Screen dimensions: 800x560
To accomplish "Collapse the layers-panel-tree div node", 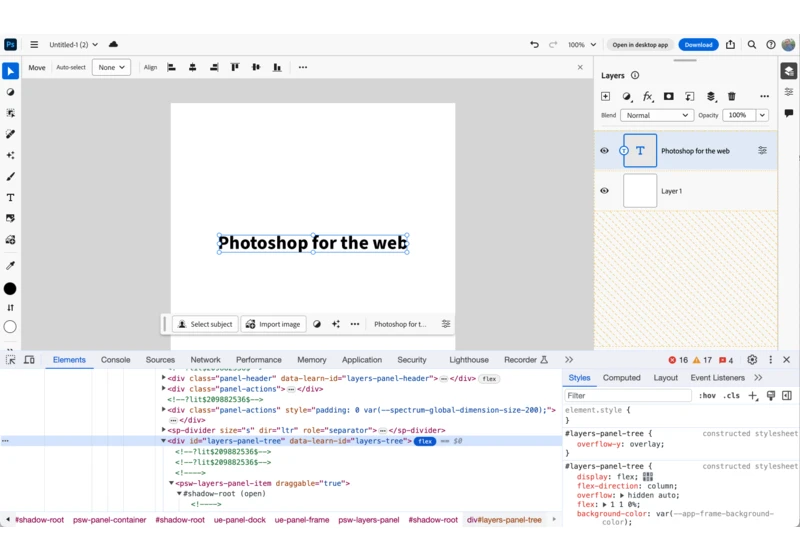I will (x=163, y=441).
